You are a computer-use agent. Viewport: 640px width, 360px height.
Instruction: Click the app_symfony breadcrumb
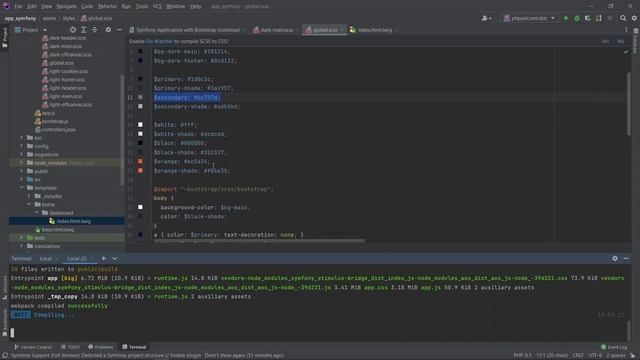(20, 18)
